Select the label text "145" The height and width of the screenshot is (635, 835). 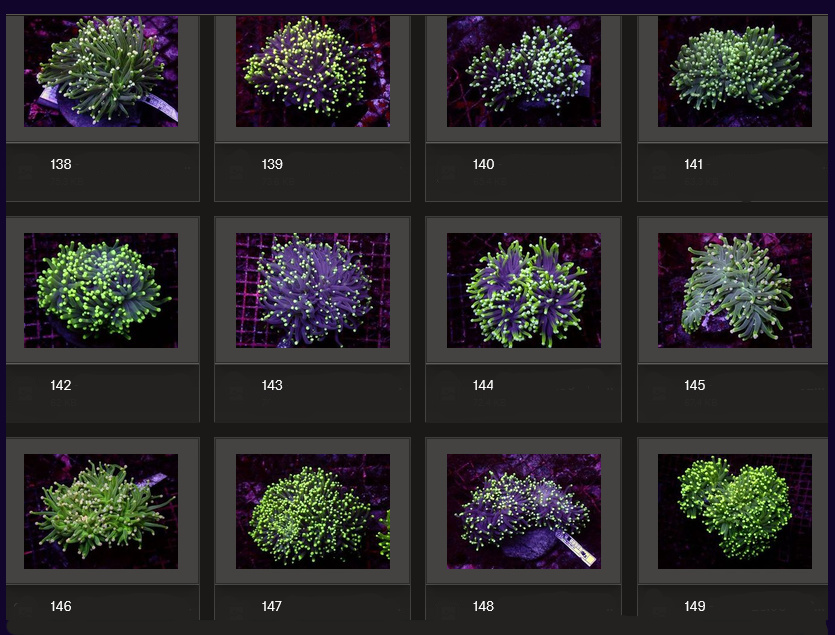(x=694, y=385)
